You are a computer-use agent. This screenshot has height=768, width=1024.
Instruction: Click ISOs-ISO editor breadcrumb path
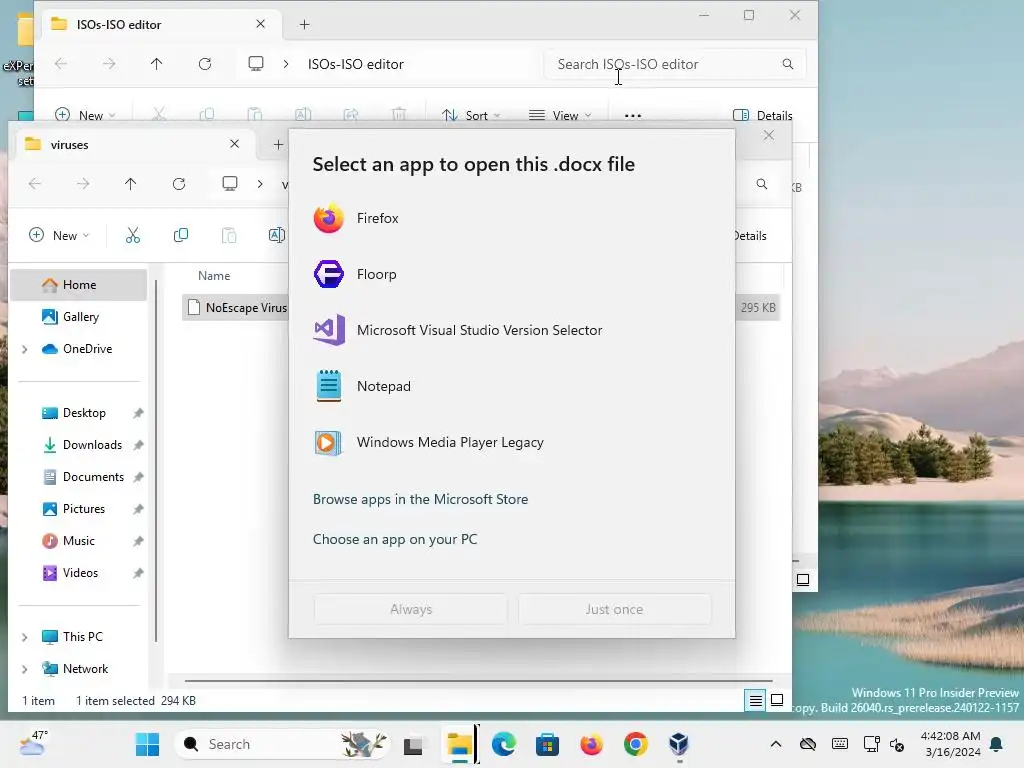click(356, 64)
